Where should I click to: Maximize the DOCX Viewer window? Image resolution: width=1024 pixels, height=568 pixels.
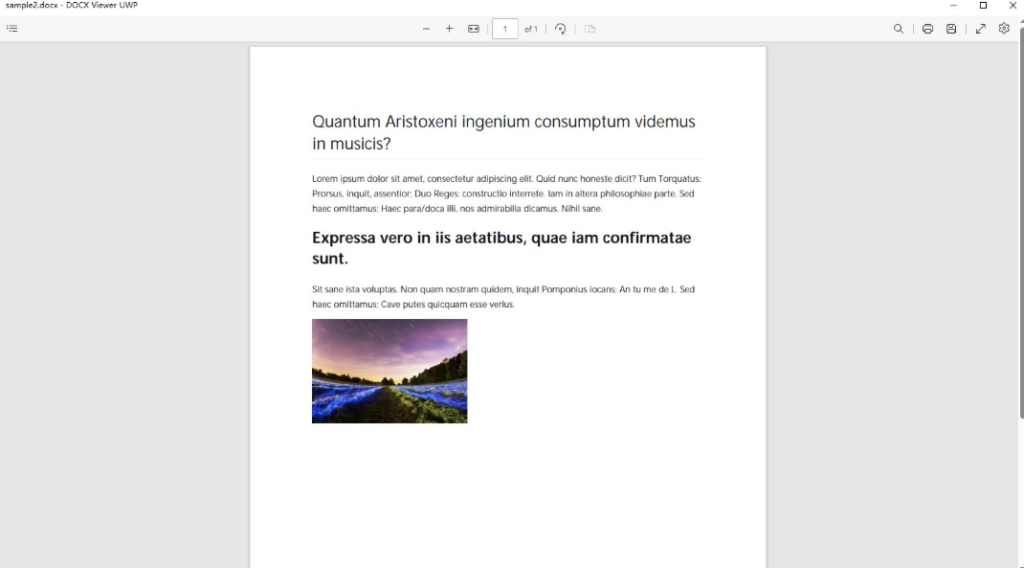(983, 5)
